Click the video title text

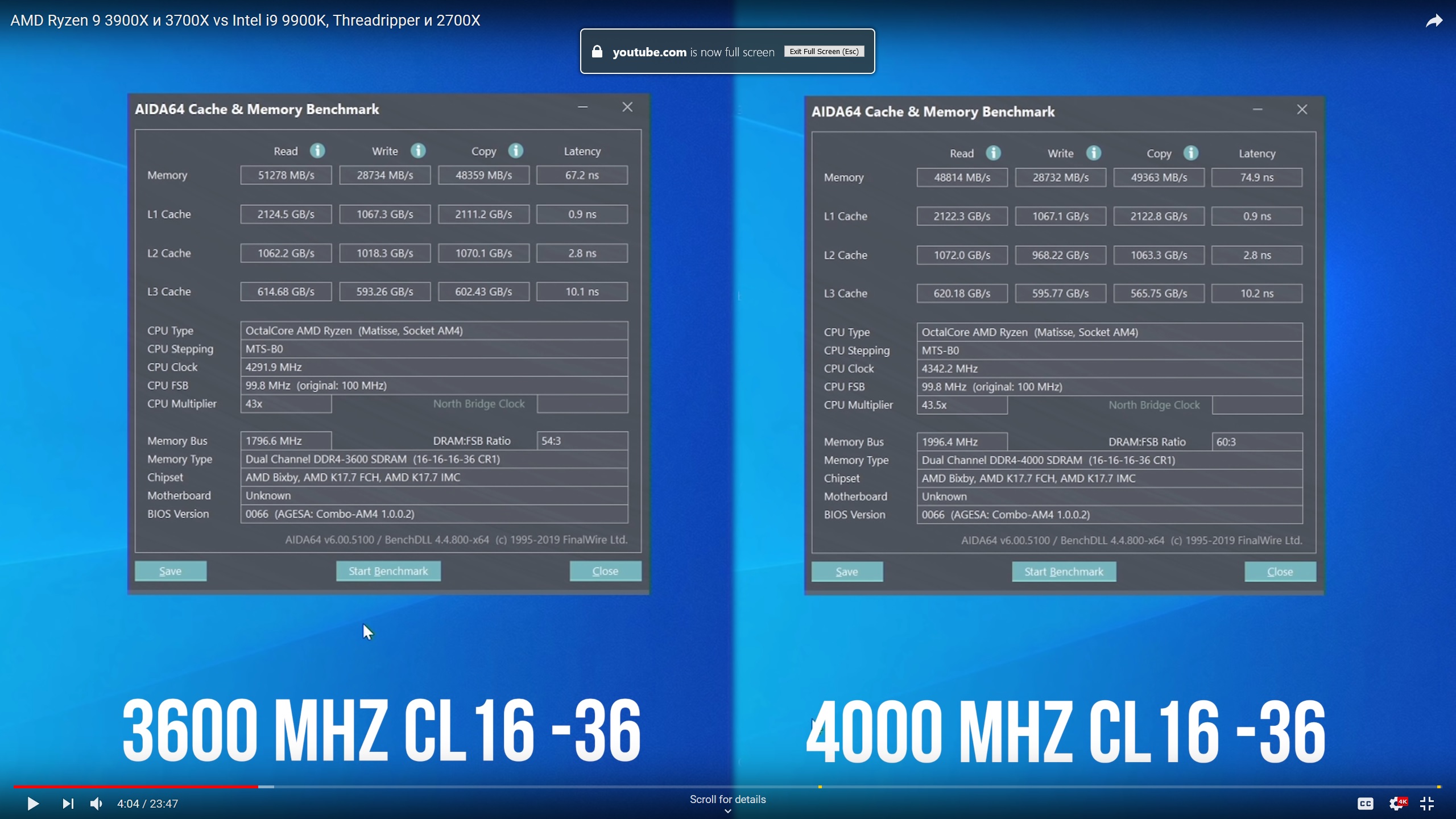tap(245, 20)
